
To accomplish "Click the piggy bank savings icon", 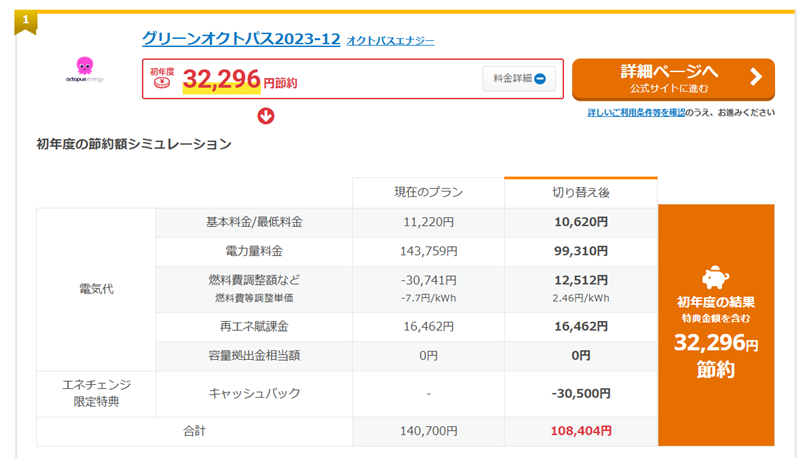I will (715, 277).
